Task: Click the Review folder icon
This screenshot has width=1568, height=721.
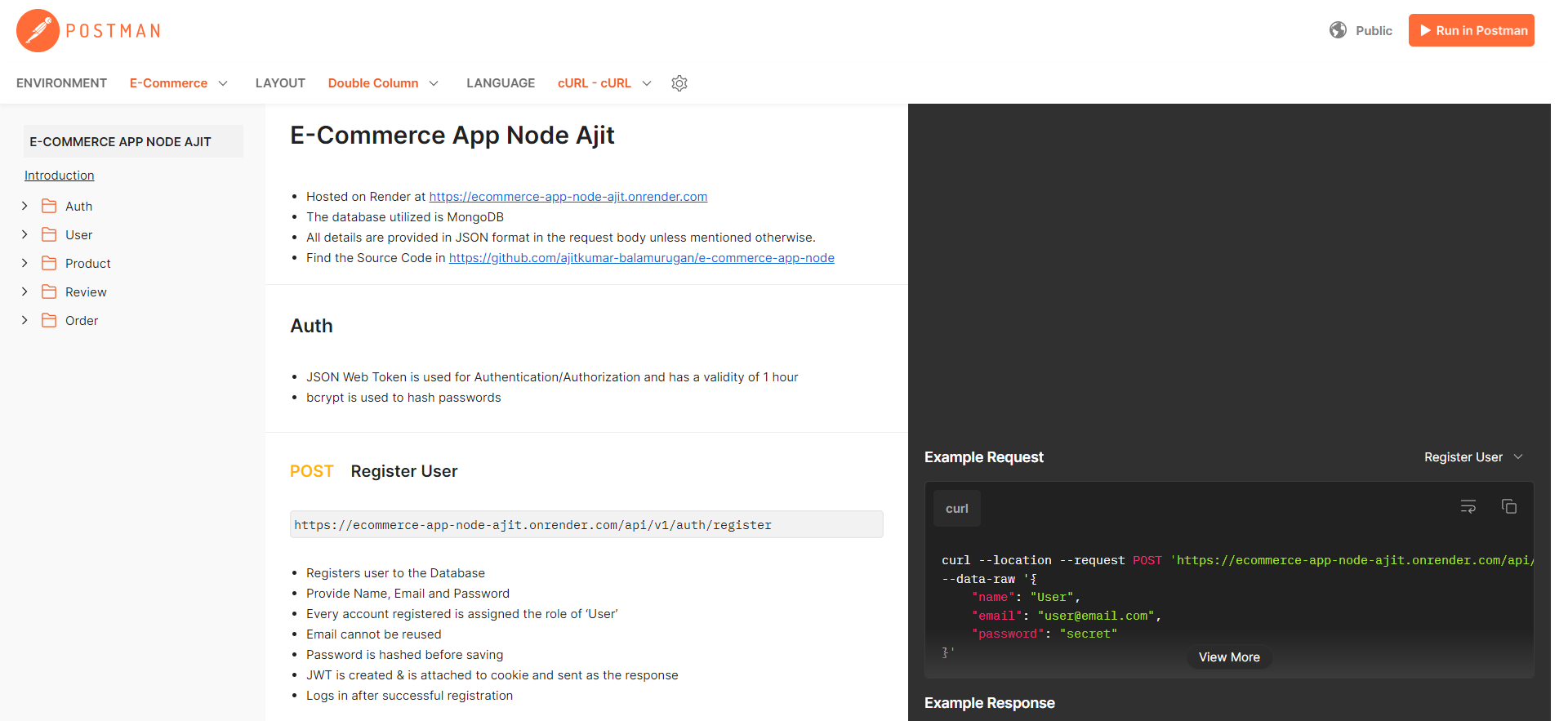Action: pyautogui.click(x=49, y=292)
